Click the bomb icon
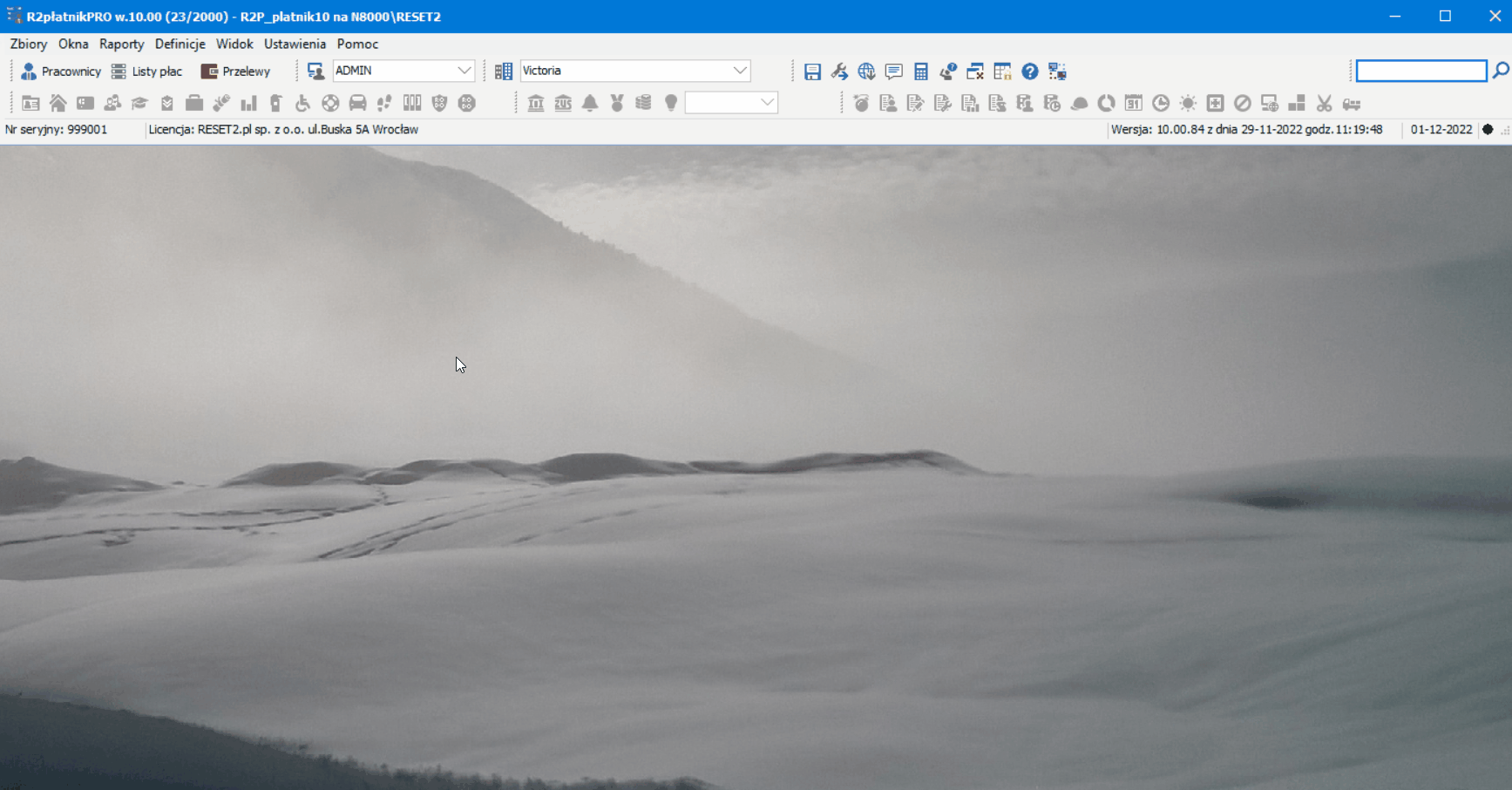 (x=861, y=104)
